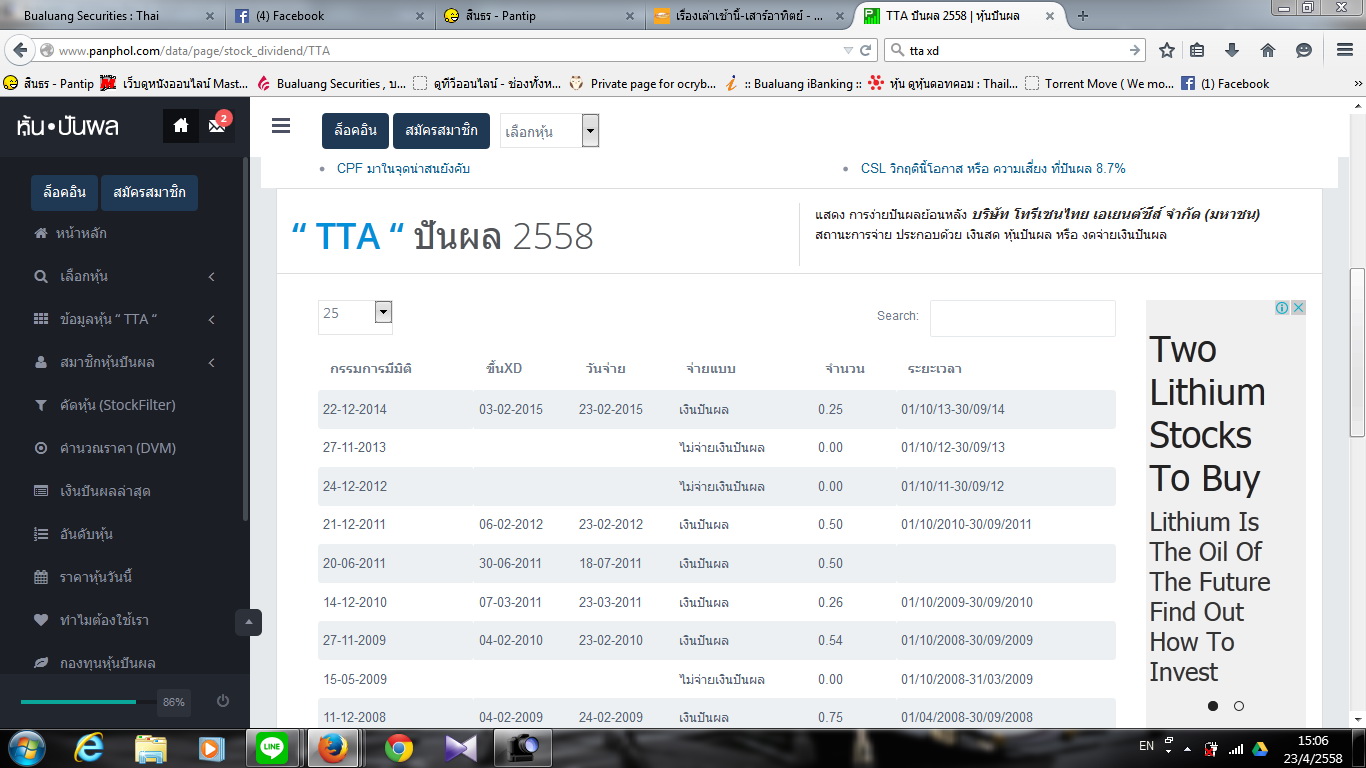Toggle the hamburger menu icon
The image size is (1366, 768).
(281, 126)
